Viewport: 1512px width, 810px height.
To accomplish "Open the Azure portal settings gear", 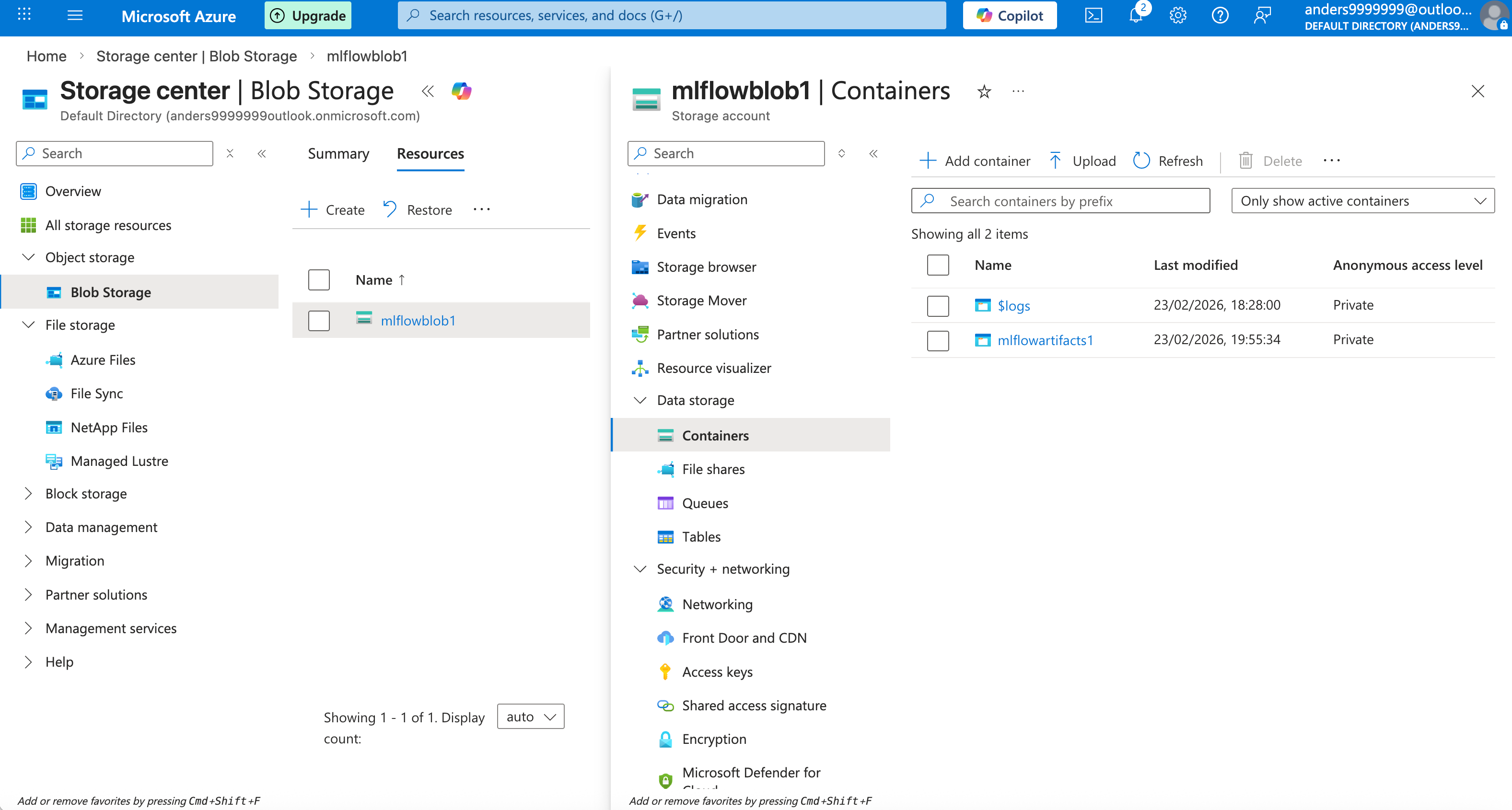I will pyautogui.click(x=1177, y=15).
